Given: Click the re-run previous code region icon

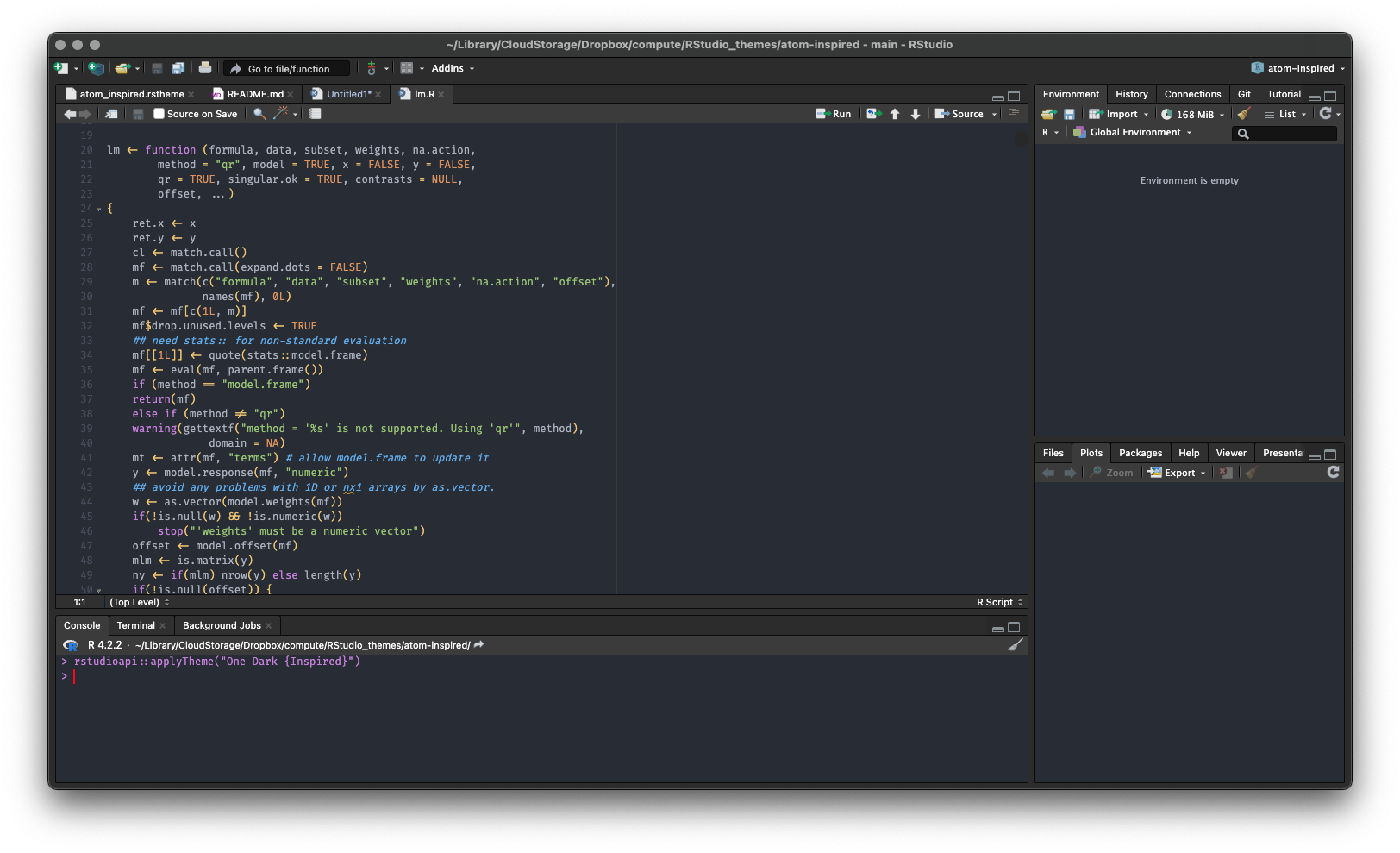Looking at the screenshot, I should pos(873,114).
